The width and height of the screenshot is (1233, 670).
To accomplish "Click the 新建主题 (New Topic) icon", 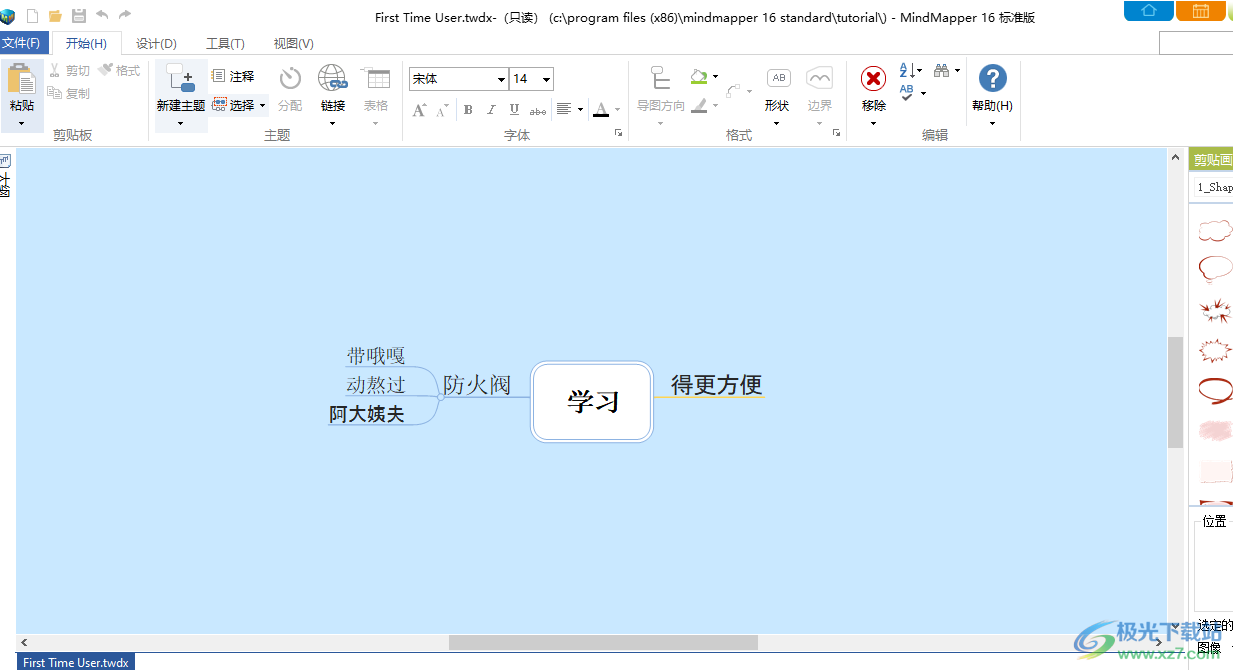I will [181, 80].
